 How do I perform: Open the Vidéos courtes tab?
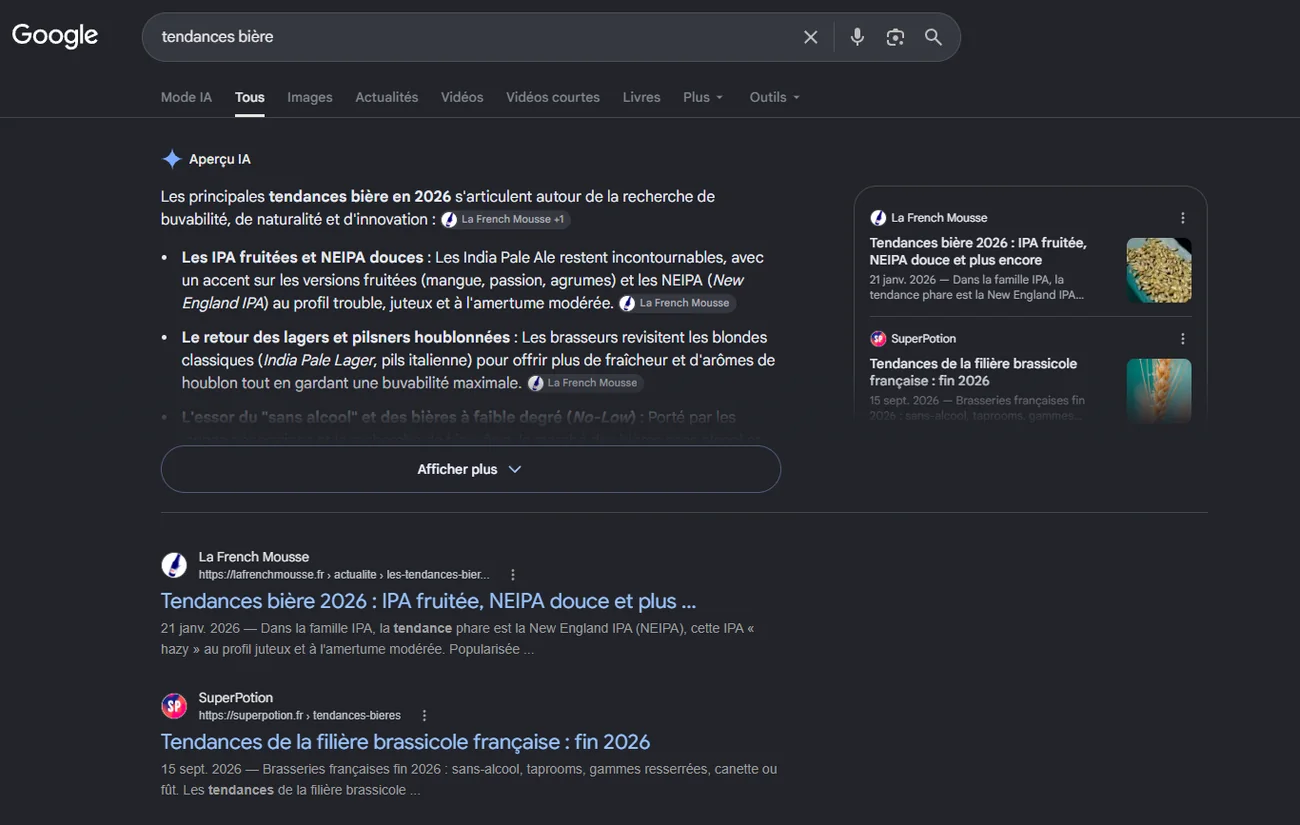(553, 97)
